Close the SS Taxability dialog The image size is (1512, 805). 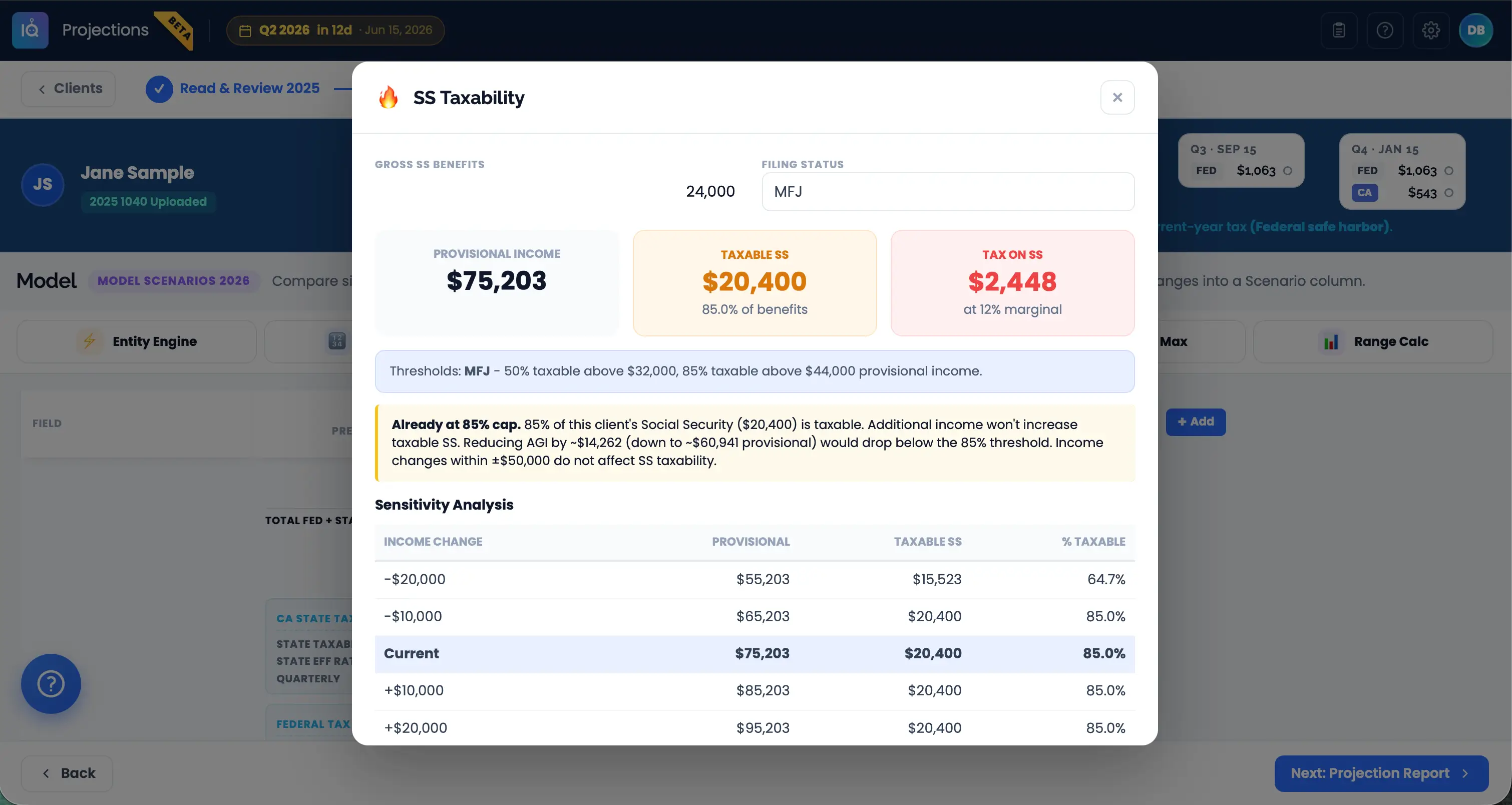point(1117,98)
